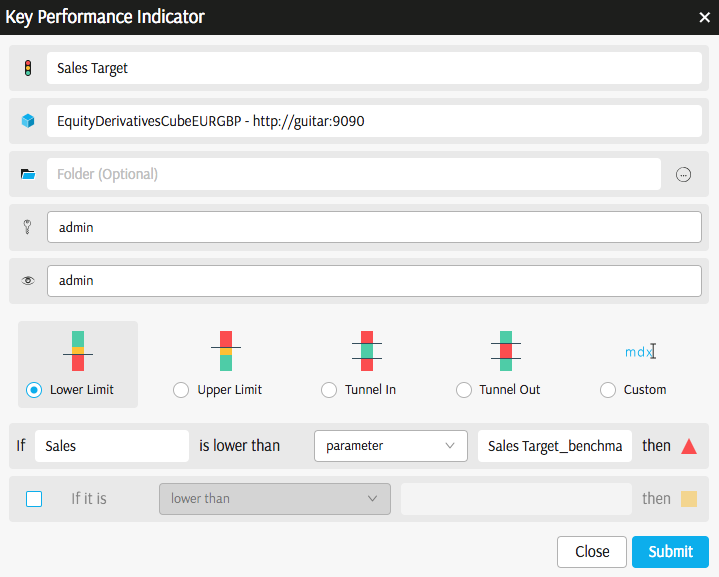
Task: Click the Sales Target_benchma parameter field
Action: pyautogui.click(x=555, y=446)
